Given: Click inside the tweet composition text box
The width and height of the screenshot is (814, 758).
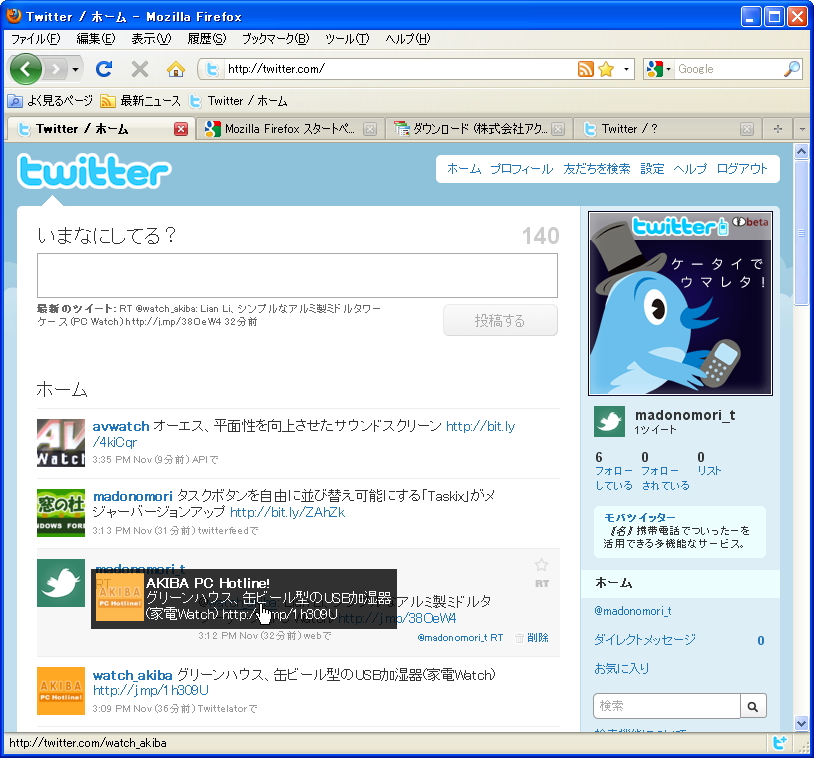Looking at the screenshot, I should pos(297,275).
